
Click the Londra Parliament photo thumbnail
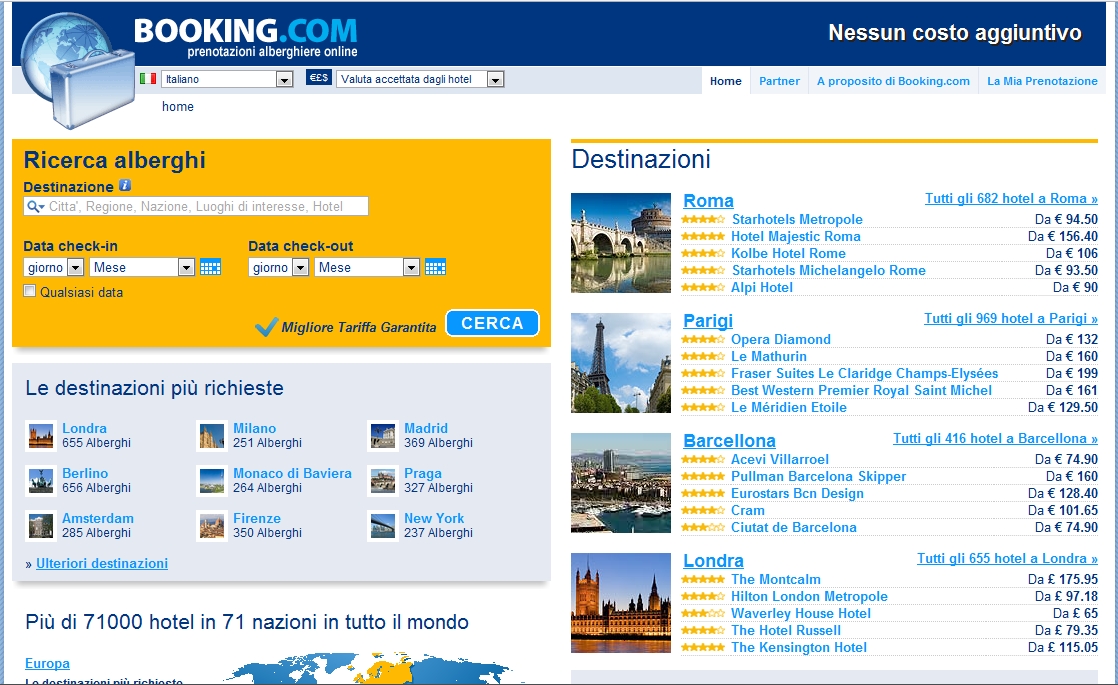(x=621, y=603)
